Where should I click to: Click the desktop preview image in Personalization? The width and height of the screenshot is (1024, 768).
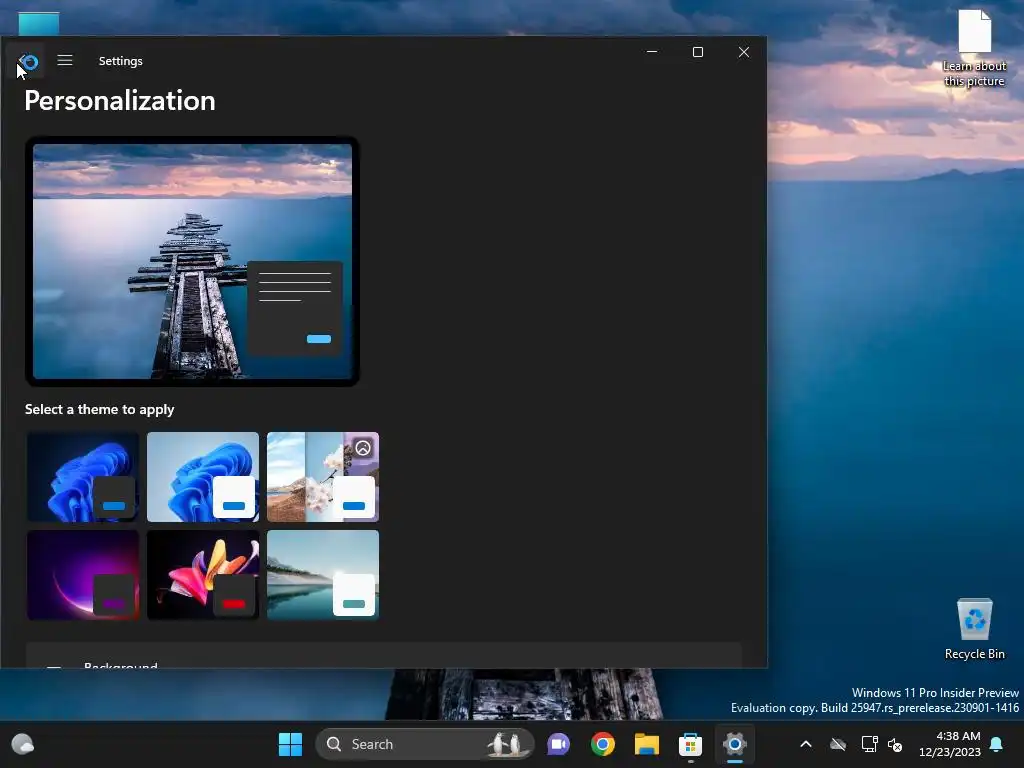[193, 261]
